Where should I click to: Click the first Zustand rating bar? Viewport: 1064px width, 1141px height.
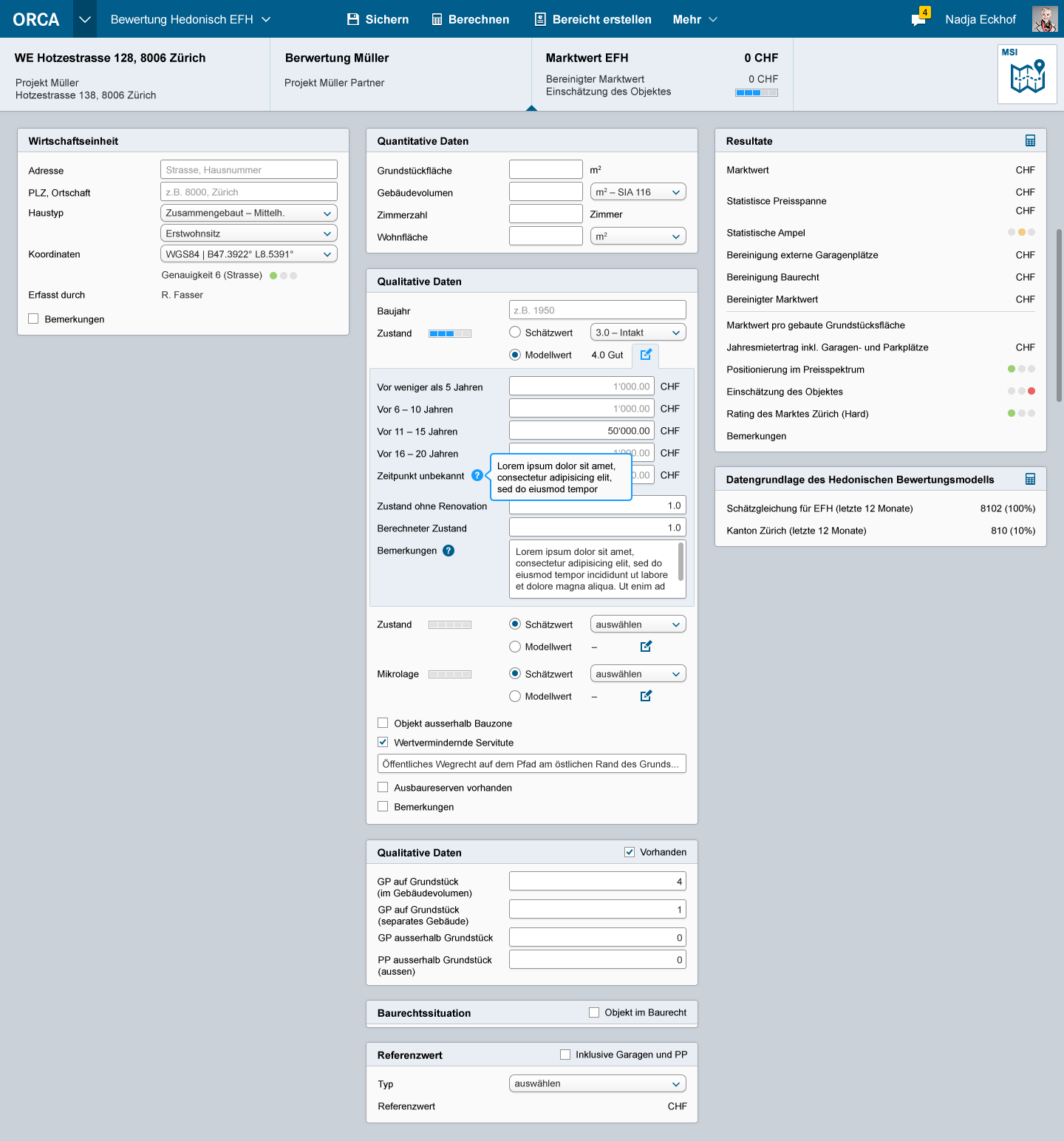pos(450,333)
